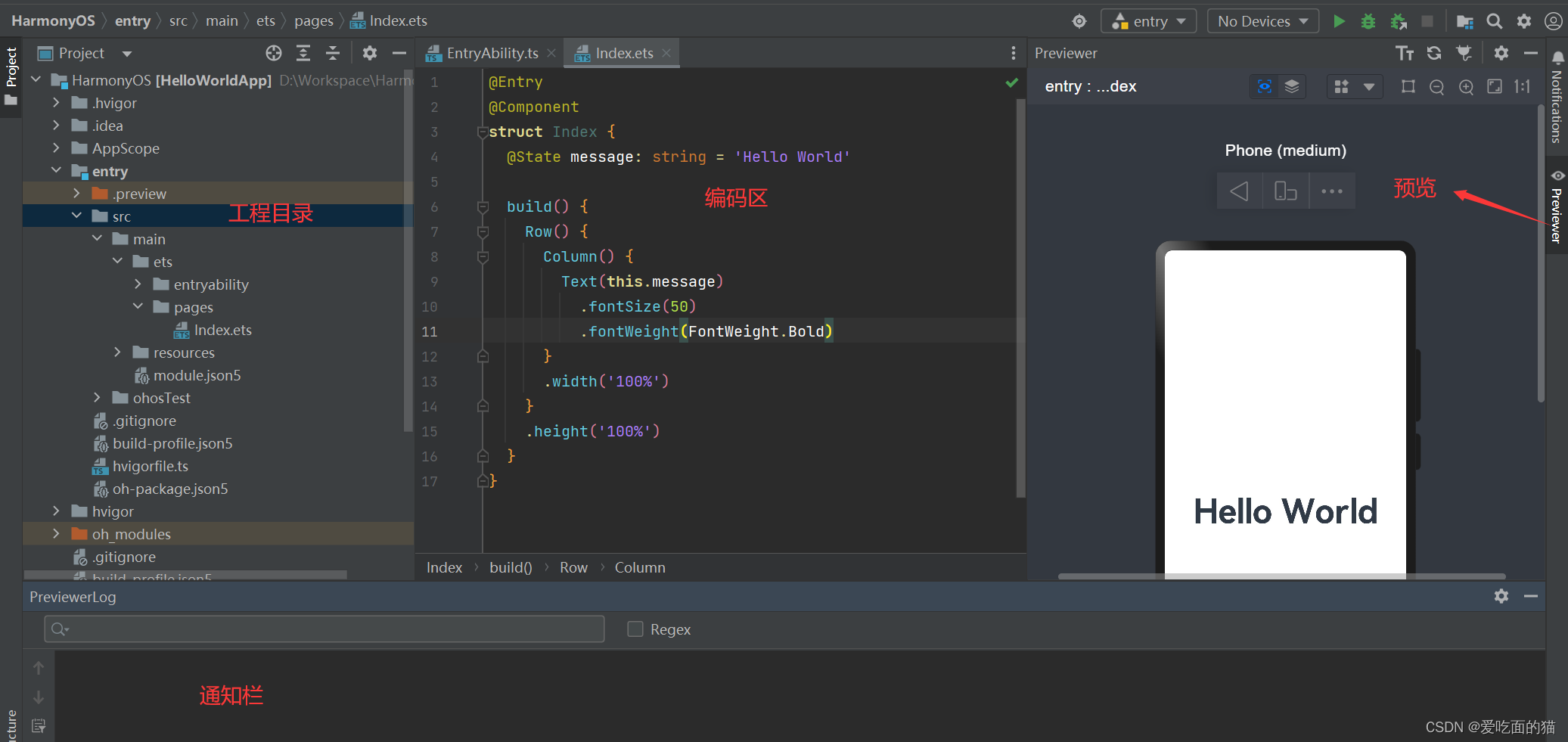This screenshot has height=742, width=1568.
Task: Select opened file in the Project tree
Action: click(274, 53)
